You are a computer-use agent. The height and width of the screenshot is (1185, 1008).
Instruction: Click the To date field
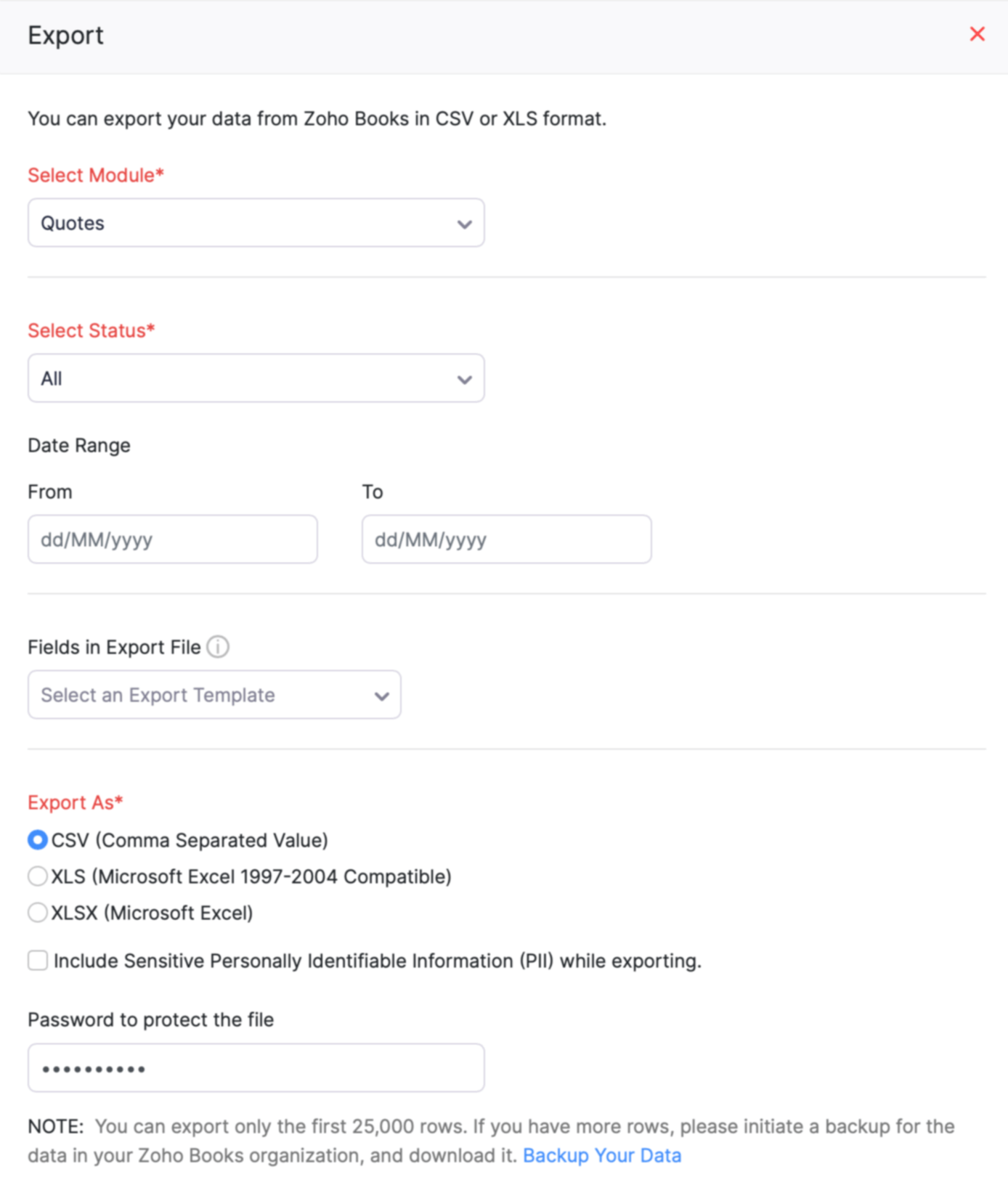point(506,539)
